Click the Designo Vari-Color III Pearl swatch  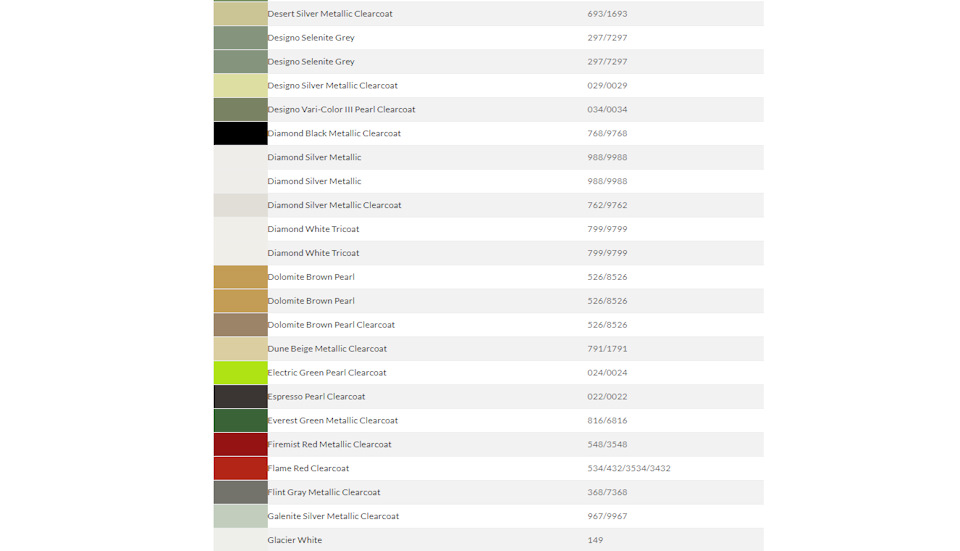point(240,110)
